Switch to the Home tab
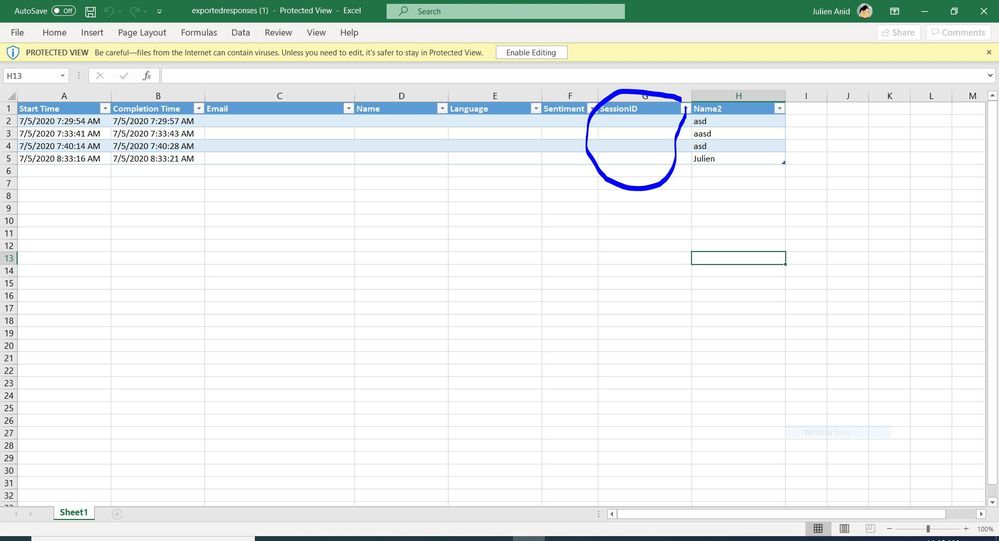 [x=54, y=32]
